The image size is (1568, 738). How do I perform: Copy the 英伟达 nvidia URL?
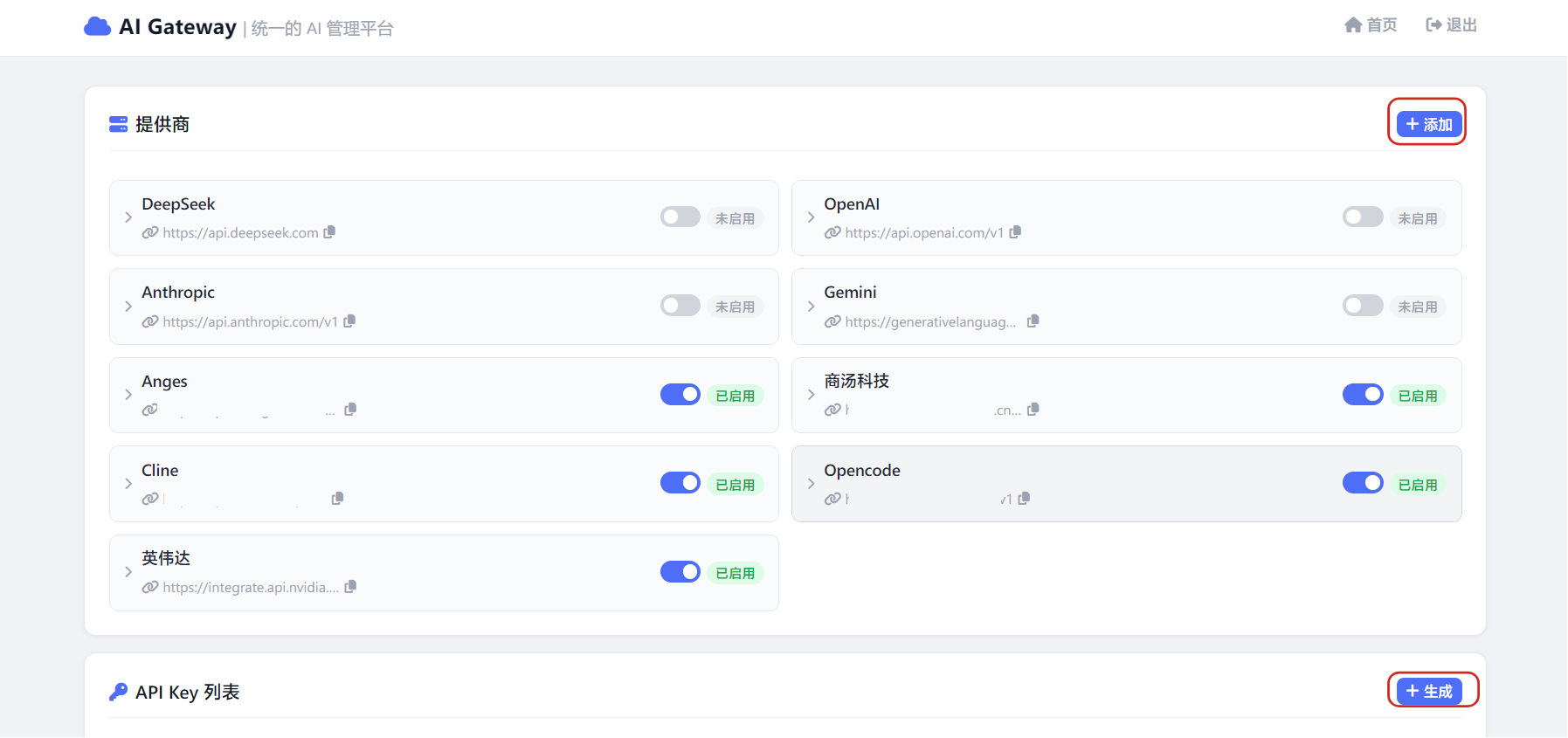click(350, 587)
